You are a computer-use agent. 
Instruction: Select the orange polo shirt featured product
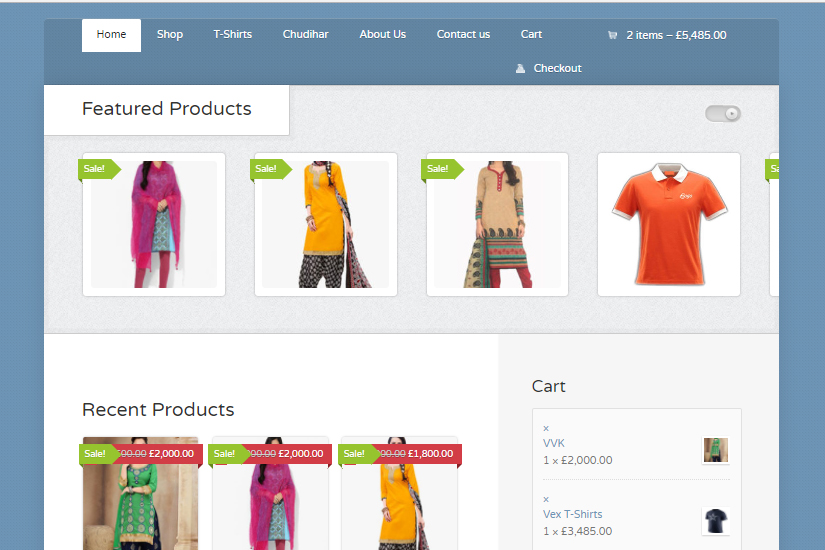click(668, 224)
